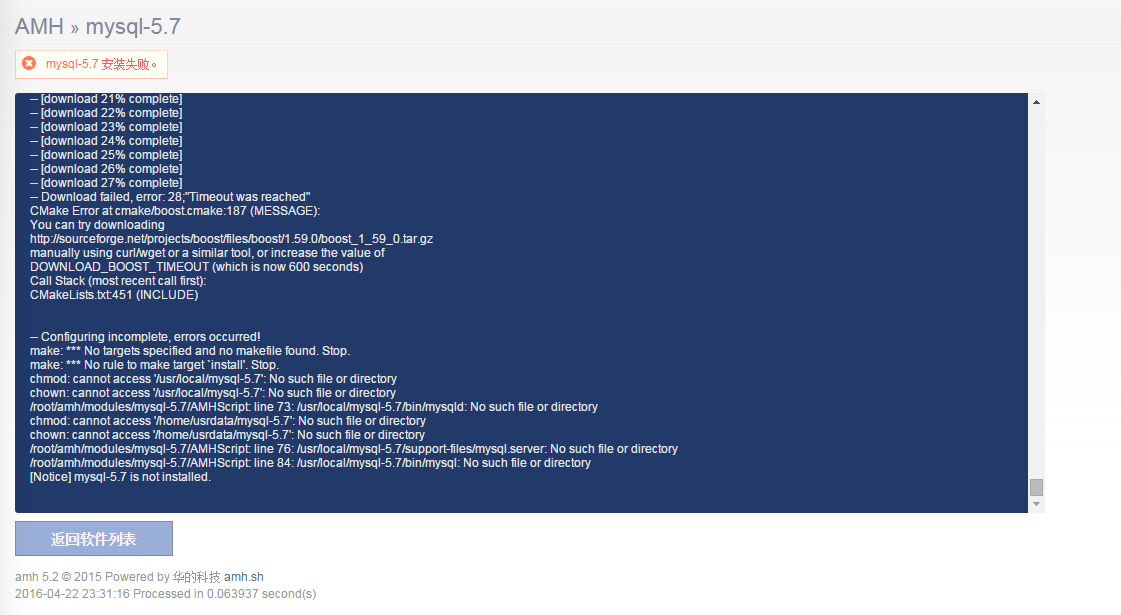This screenshot has height=615, width=1121.
Task: Click the '[download 27% complete]' log line
Action: 106,183
